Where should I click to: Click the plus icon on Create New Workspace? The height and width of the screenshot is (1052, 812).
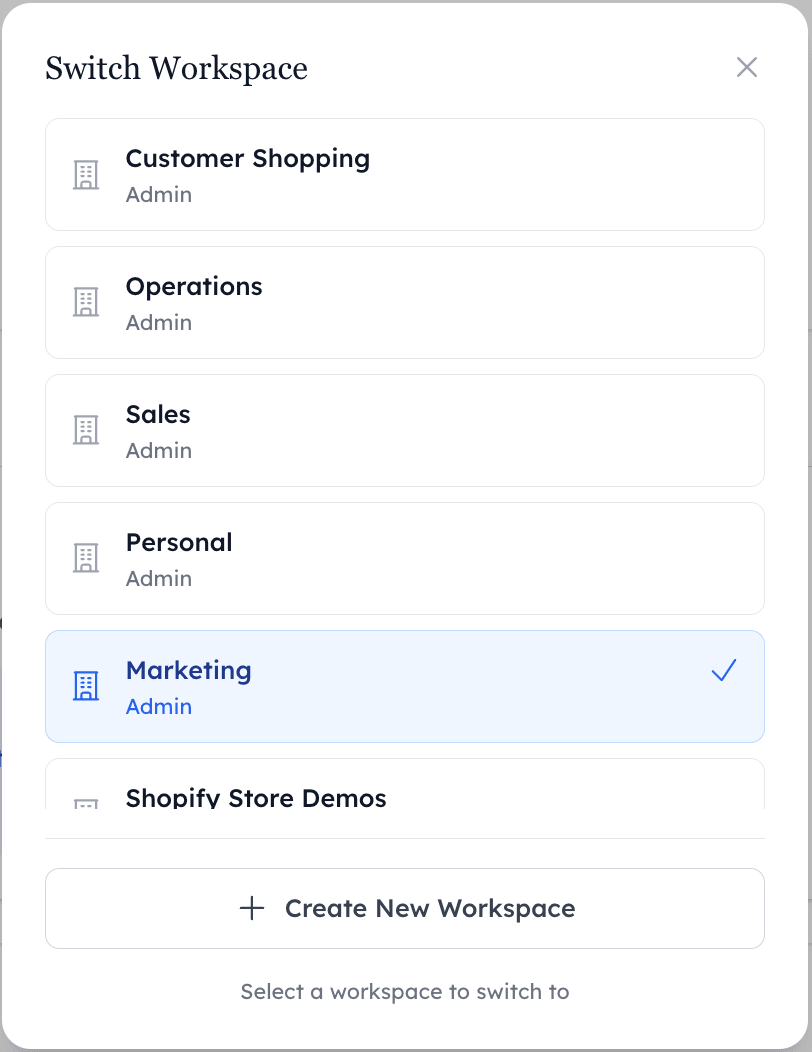click(252, 908)
